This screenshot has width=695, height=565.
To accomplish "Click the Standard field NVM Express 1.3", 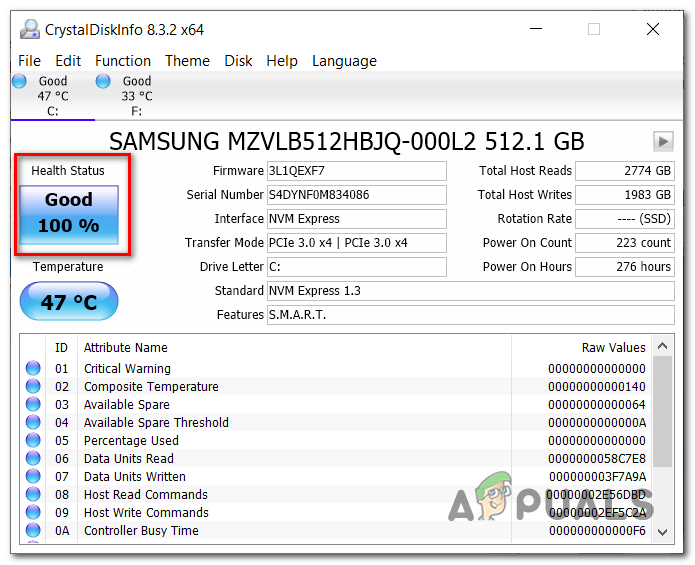I will pos(471,291).
